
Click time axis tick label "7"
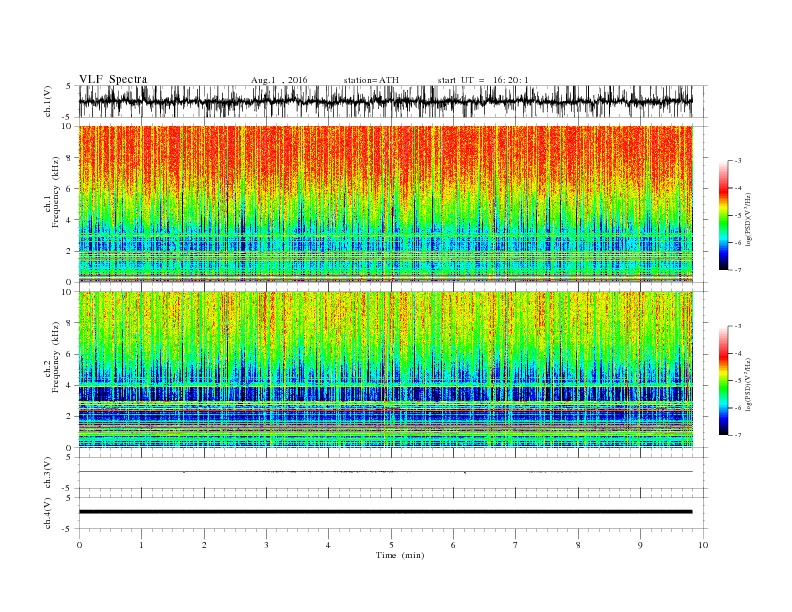pyautogui.click(x=516, y=545)
